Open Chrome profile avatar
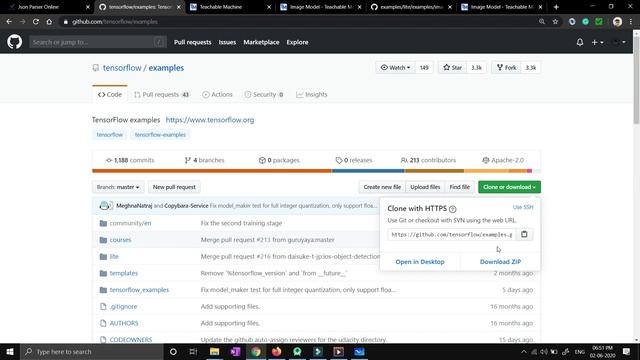This screenshot has height=360, width=640. coord(617,22)
